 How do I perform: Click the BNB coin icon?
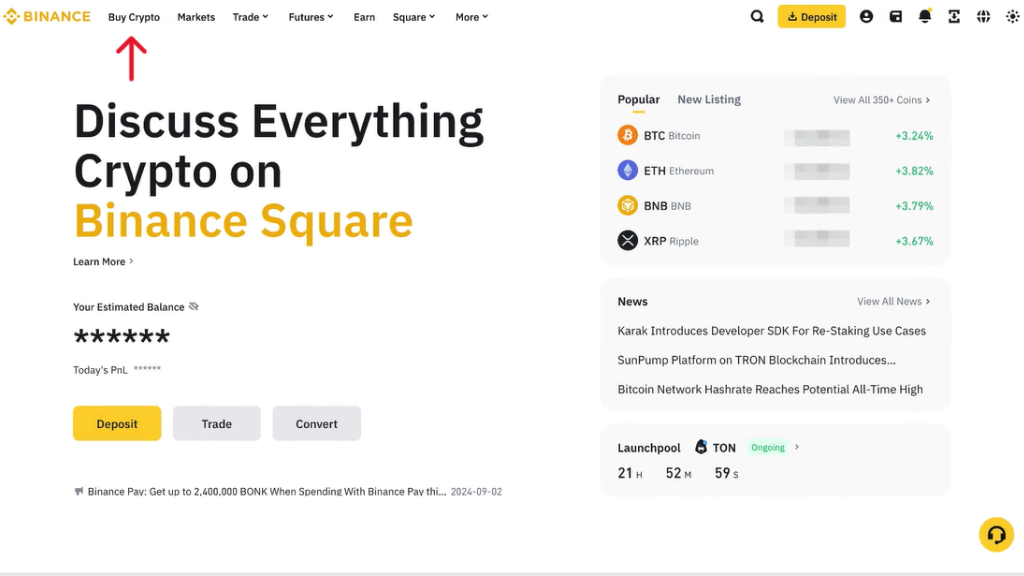(x=628, y=205)
